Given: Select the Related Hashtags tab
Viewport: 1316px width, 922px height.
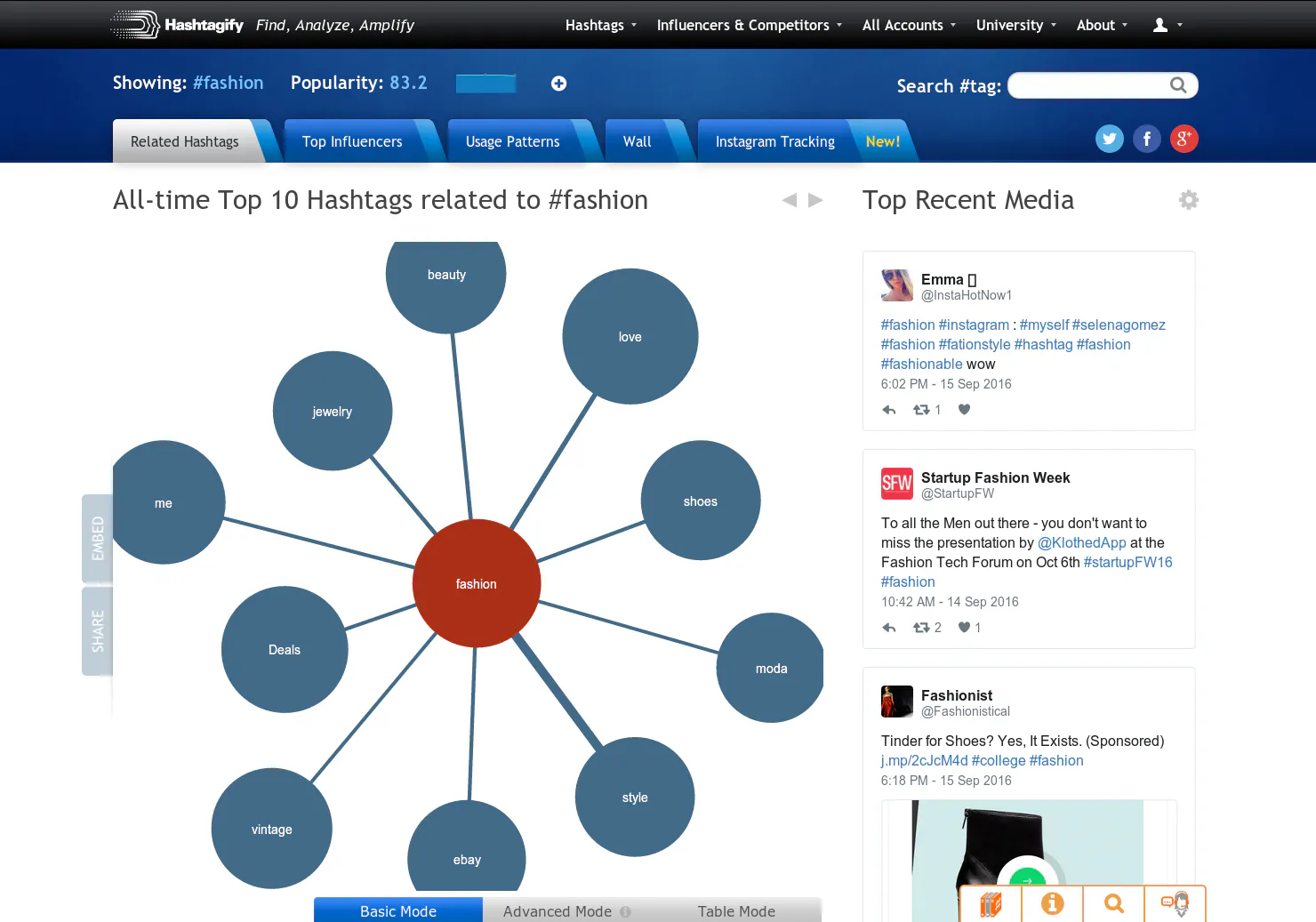Looking at the screenshot, I should click(x=185, y=141).
